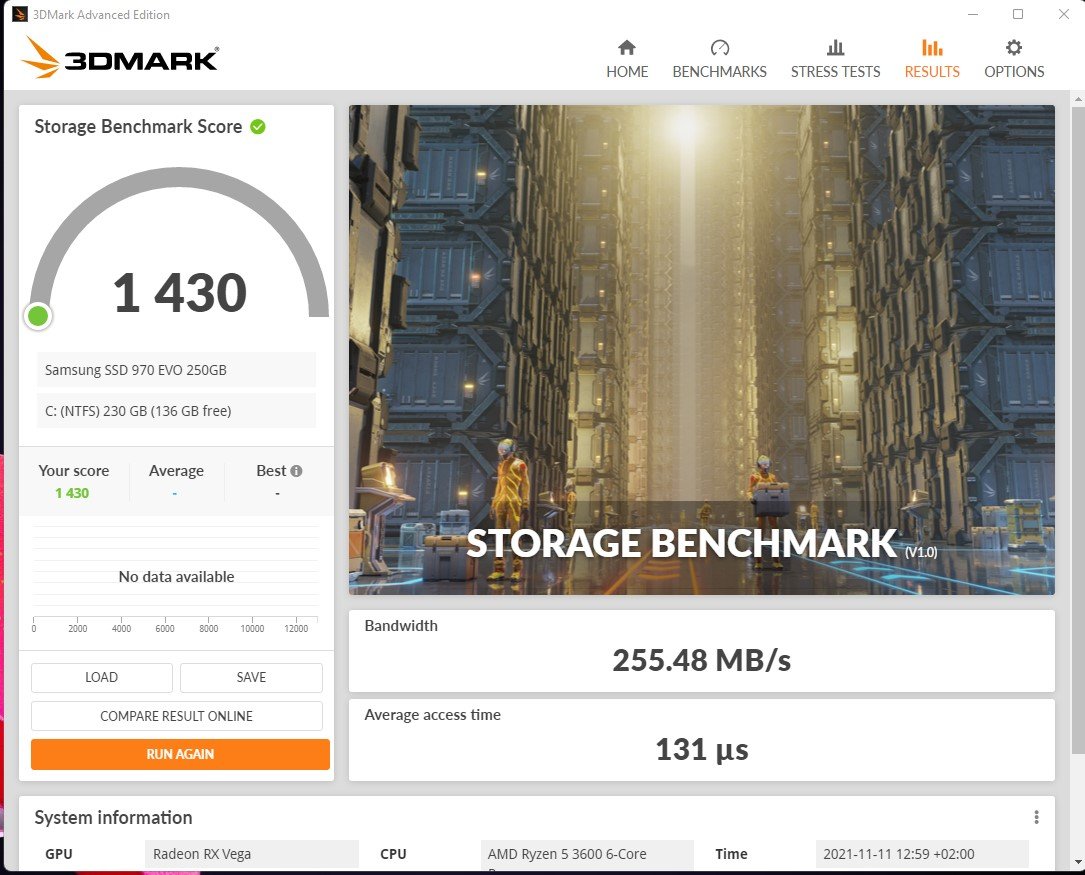Click the 2021-11-11 12:59 time field
This screenshot has width=1085, height=875.
tap(922, 854)
